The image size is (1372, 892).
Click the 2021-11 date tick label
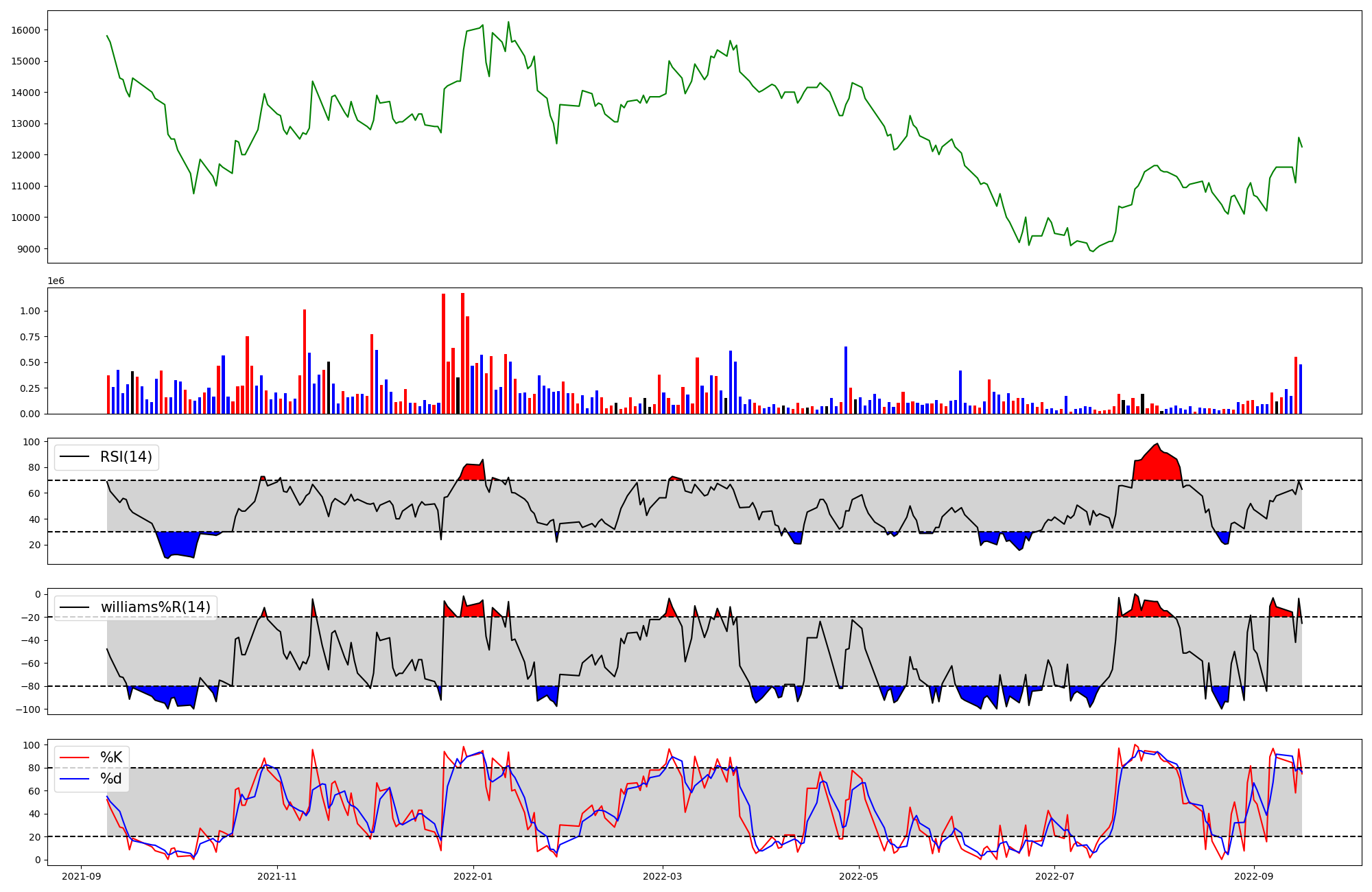(277, 876)
